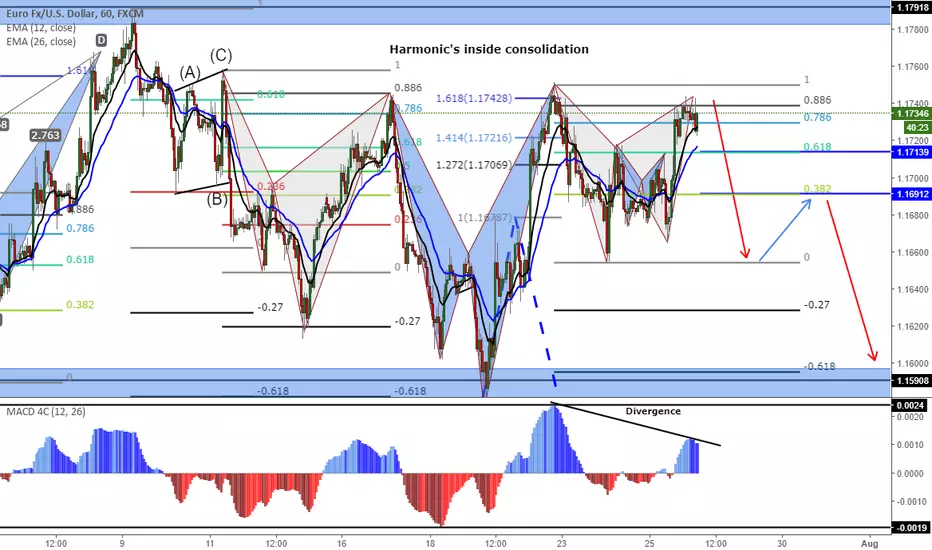
Task: Select the 1(1.16787) Fibonacci level label
Action: [x=484, y=218]
